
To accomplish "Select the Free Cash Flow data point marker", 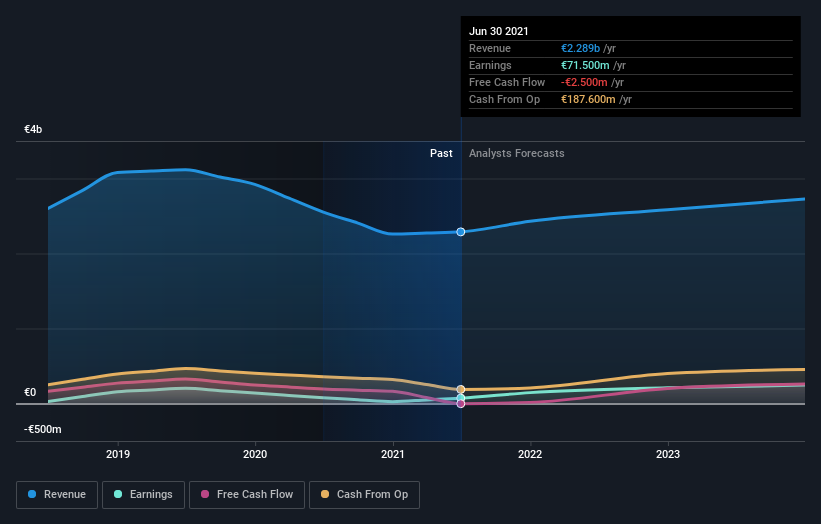I will 461,404.
